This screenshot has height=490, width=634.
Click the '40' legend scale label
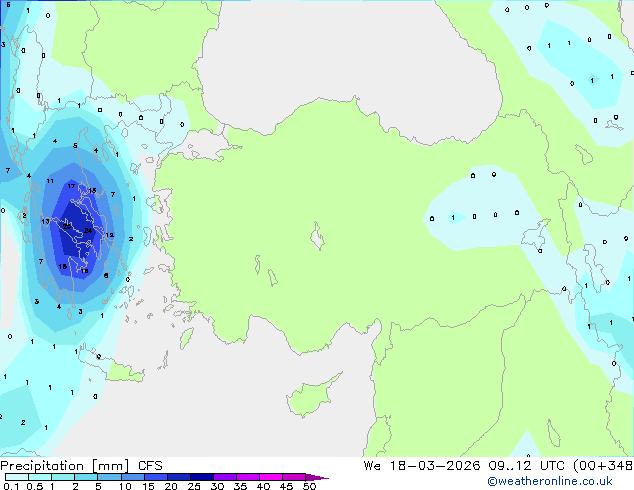point(263,486)
